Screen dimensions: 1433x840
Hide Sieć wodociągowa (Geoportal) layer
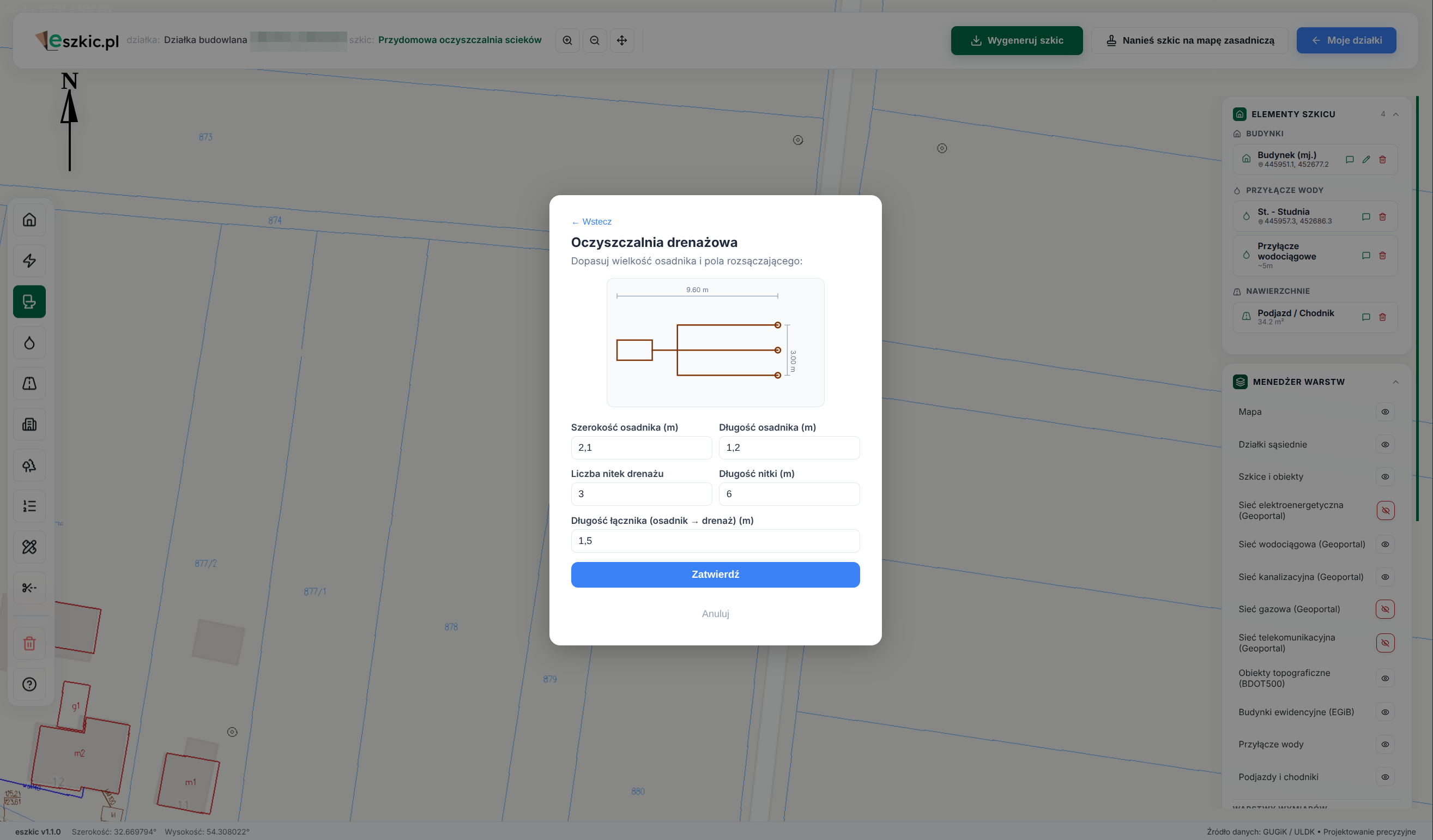point(1385,544)
